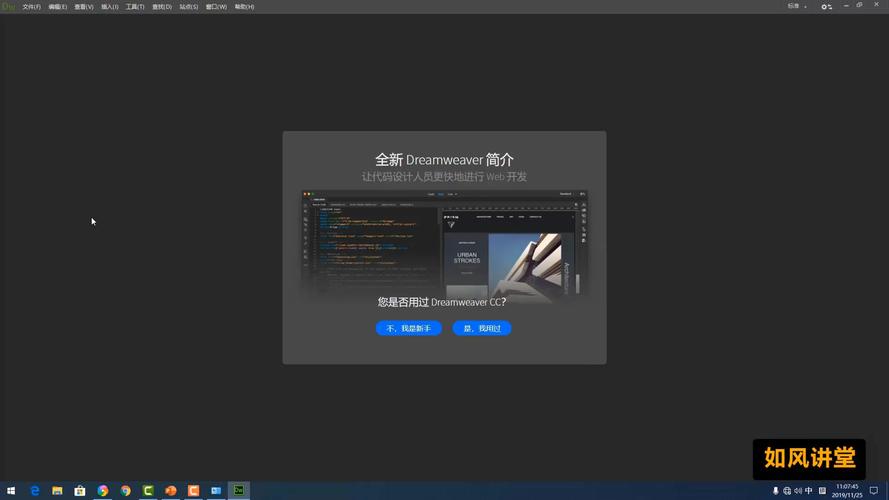Open the 插入(I) menu
The width and height of the screenshot is (889, 500).
109,7
